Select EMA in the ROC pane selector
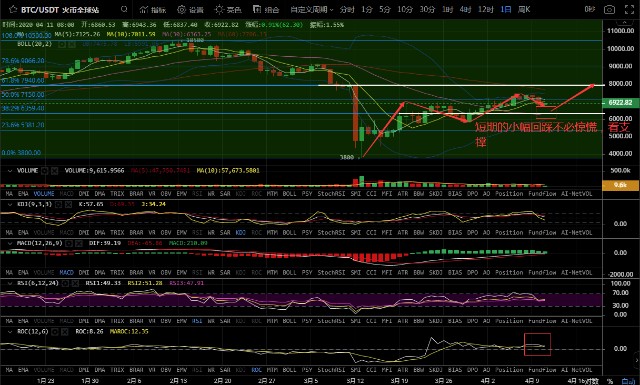Image resolution: width=640 pixels, height=385 pixels. pos(23,370)
